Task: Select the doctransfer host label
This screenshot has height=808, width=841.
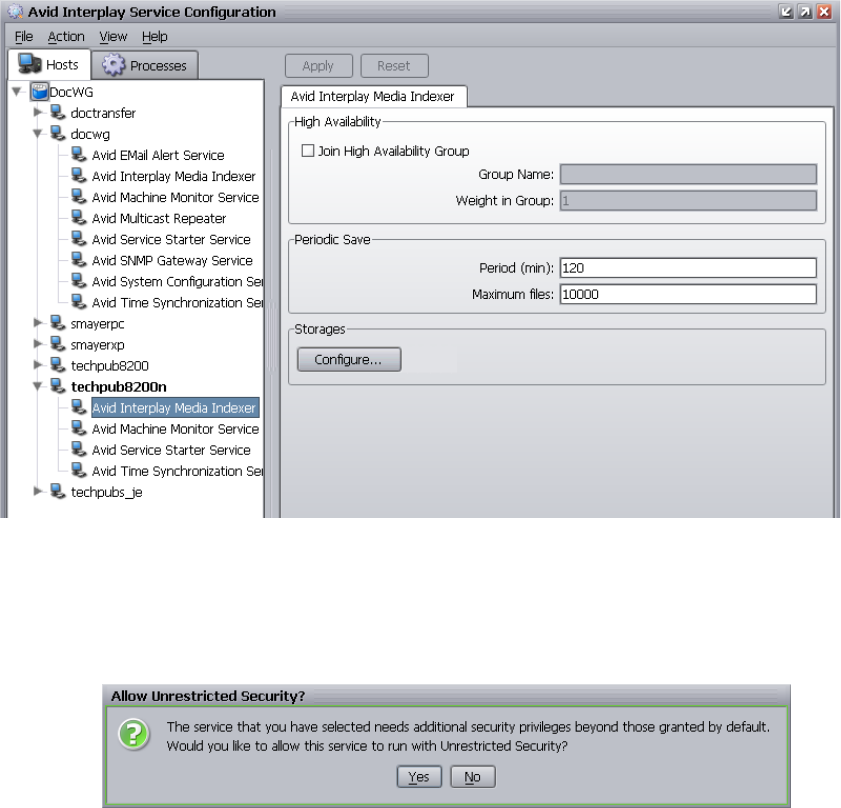Action: (x=103, y=113)
